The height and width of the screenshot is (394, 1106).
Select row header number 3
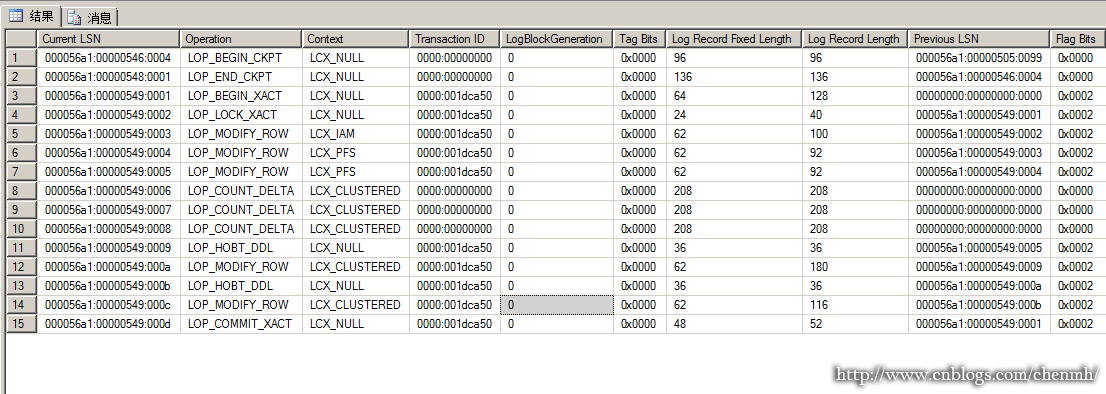(21, 96)
